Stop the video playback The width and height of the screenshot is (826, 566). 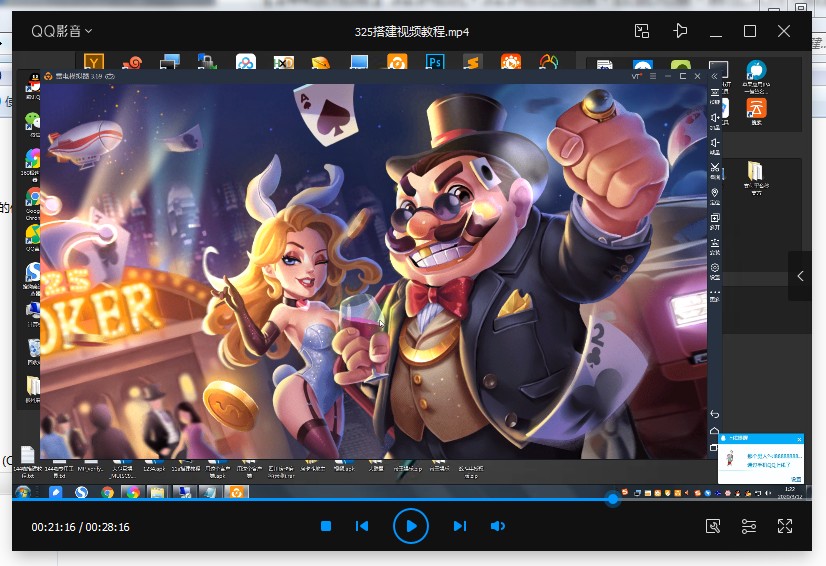coord(326,526)
